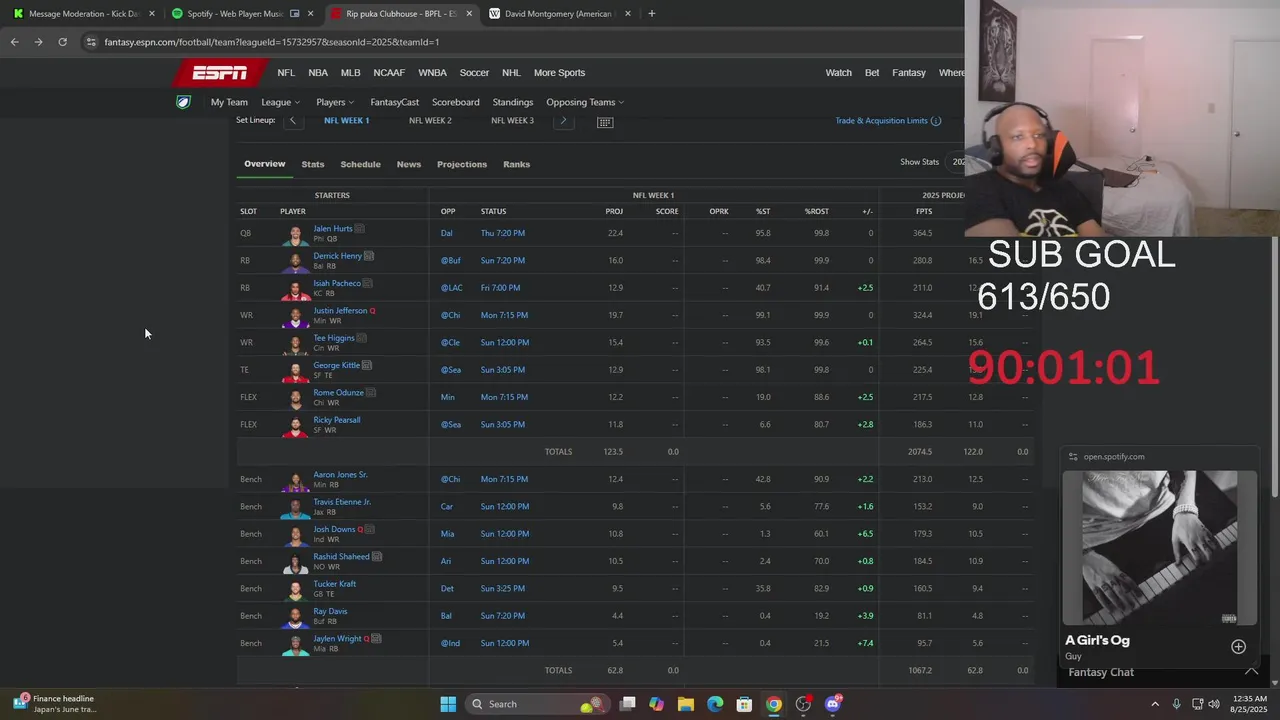
Task: Select NFL Week 2 lineup
Action: click(x=430, y=120)
